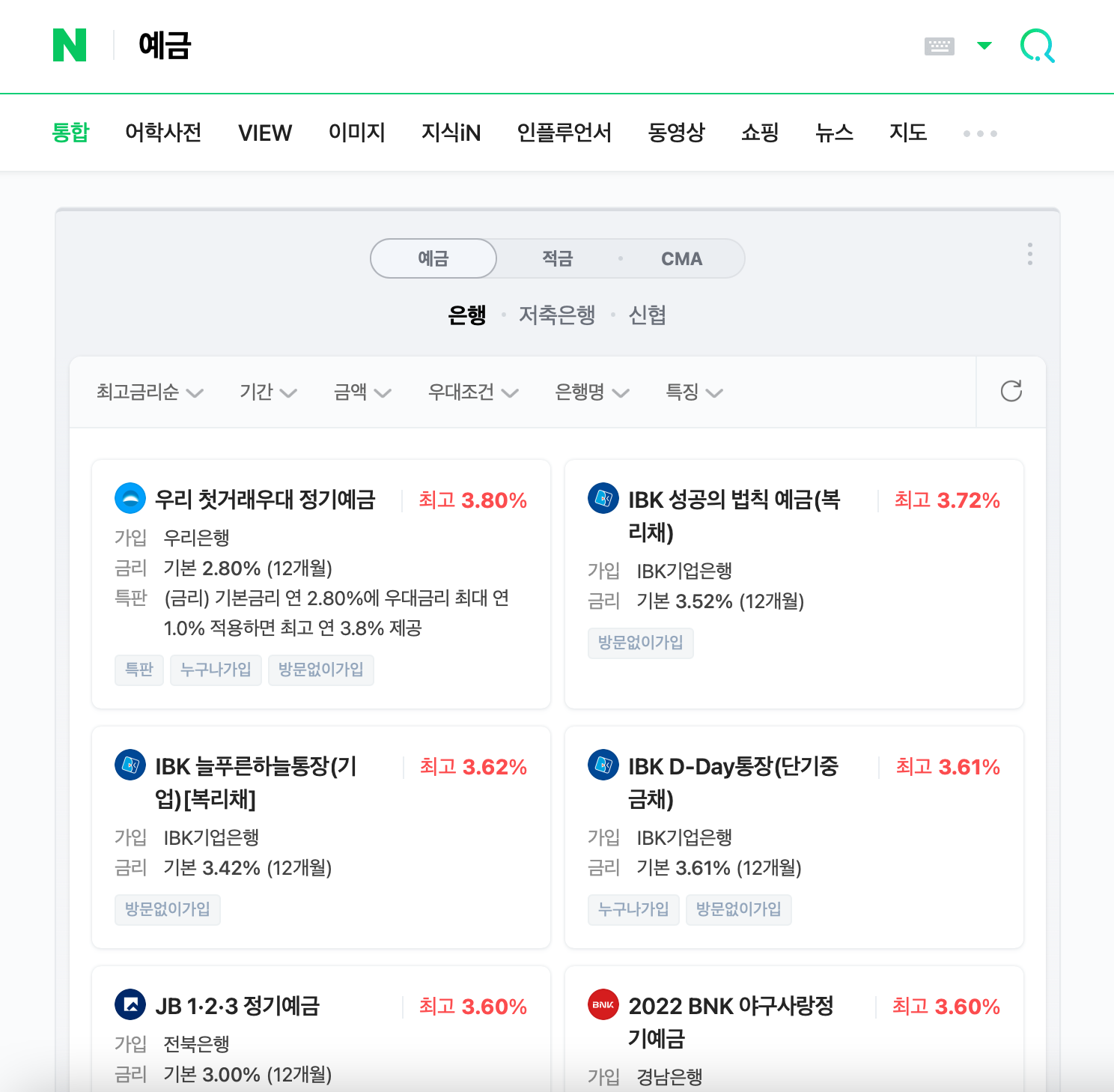This screenshot has height=1092, width=1114.
Task: Click IBK logo on 늘푸른하늘통장 card
Action: [x=130, y=765]
